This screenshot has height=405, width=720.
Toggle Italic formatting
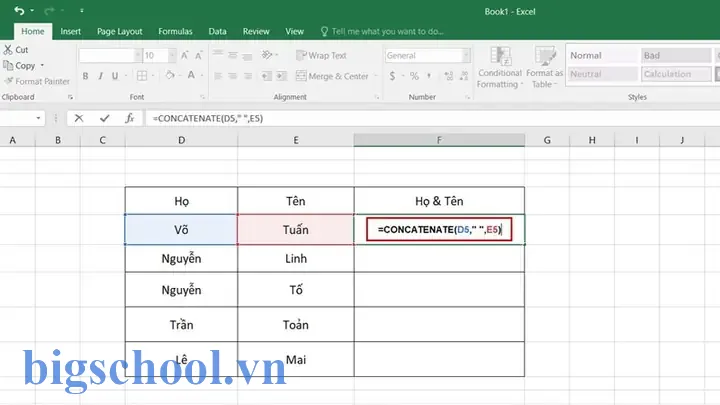(x=100, y=76)
